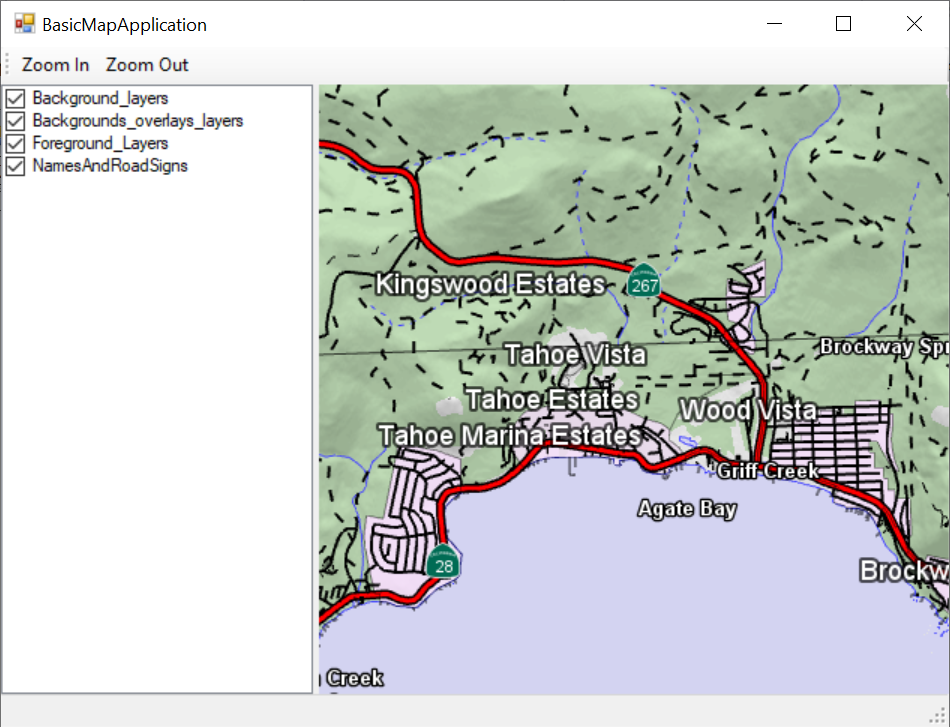Click the Wood Vista place name
The width and height of the screenshot is (950, 727).
(748, 410)
